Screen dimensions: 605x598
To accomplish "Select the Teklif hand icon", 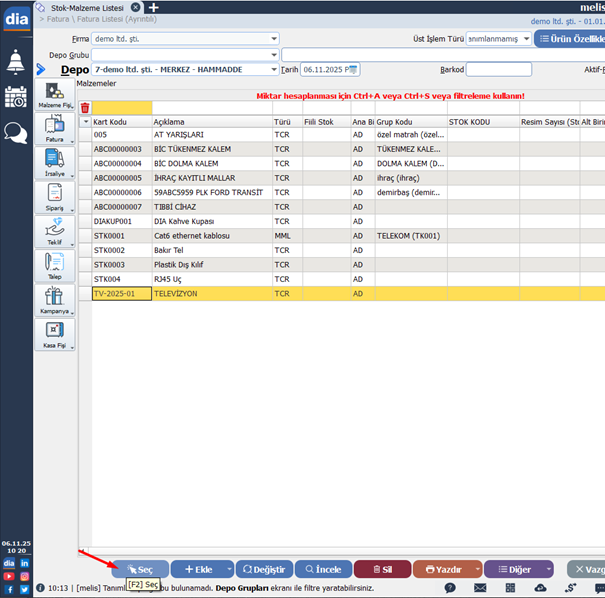I will pos(54,231).
